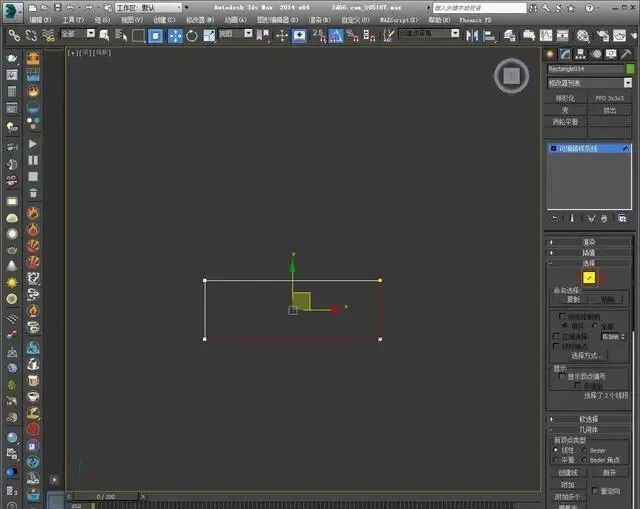Activate the Select Object tool
The height and width of the screenshot is (509, 640).
104,36
